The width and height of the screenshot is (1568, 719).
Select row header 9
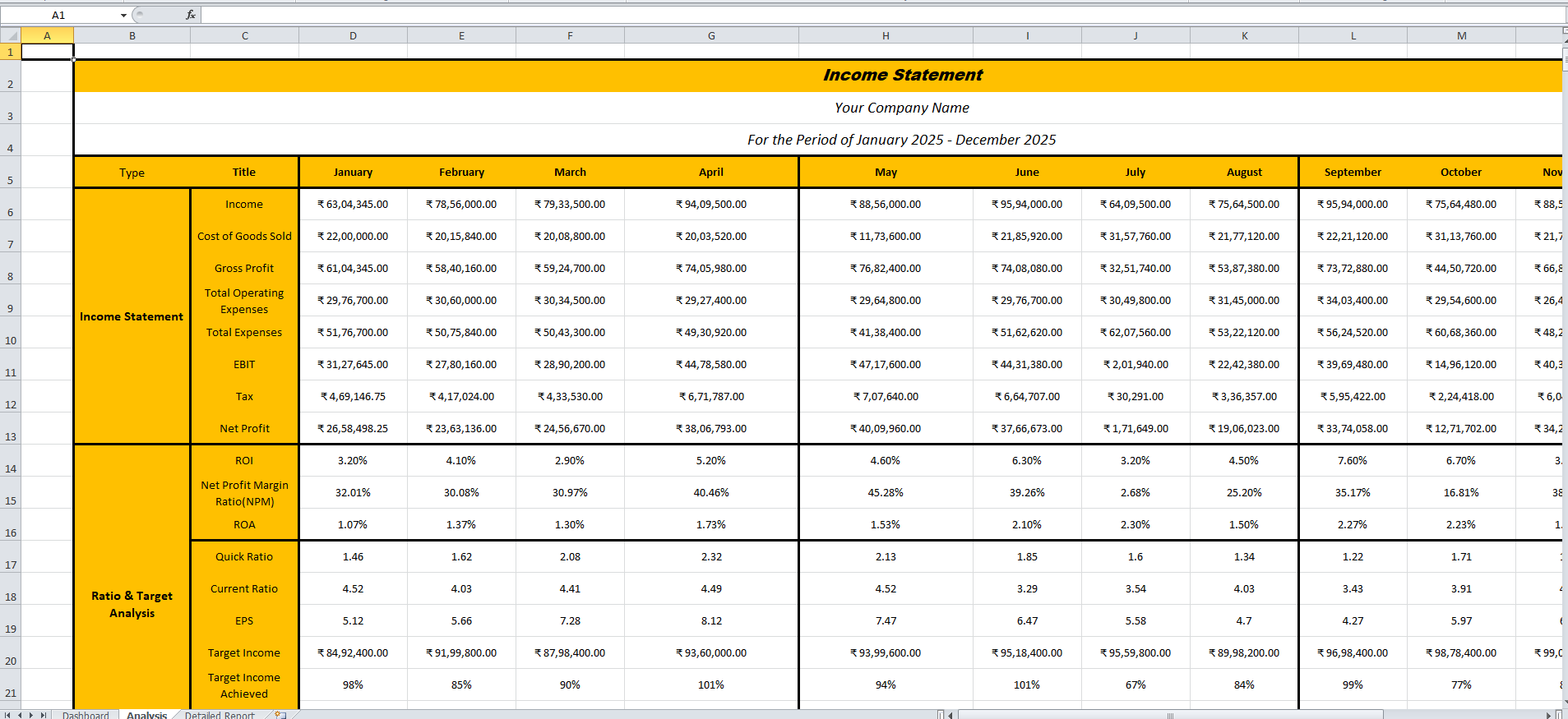pos(10,301)
